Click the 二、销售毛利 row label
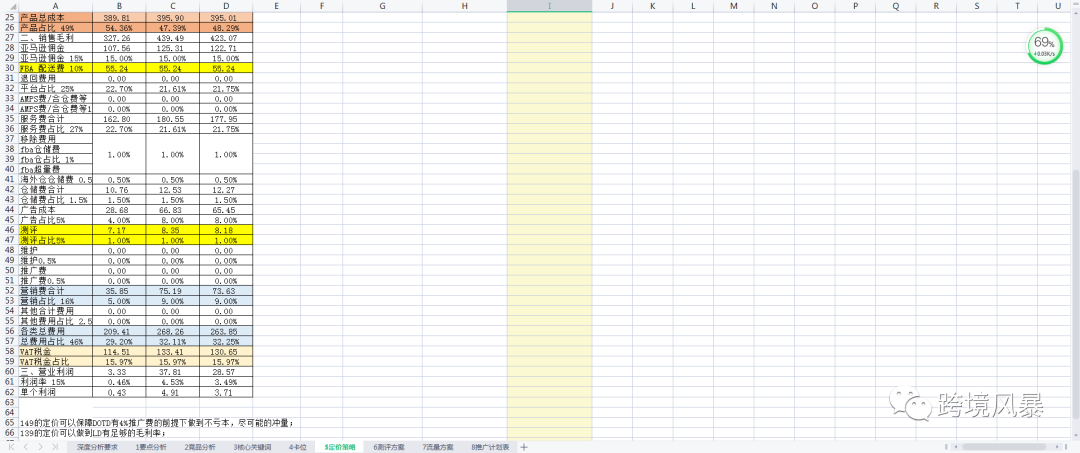Viewport: 1080px width, 453px height. pos(56,38)
